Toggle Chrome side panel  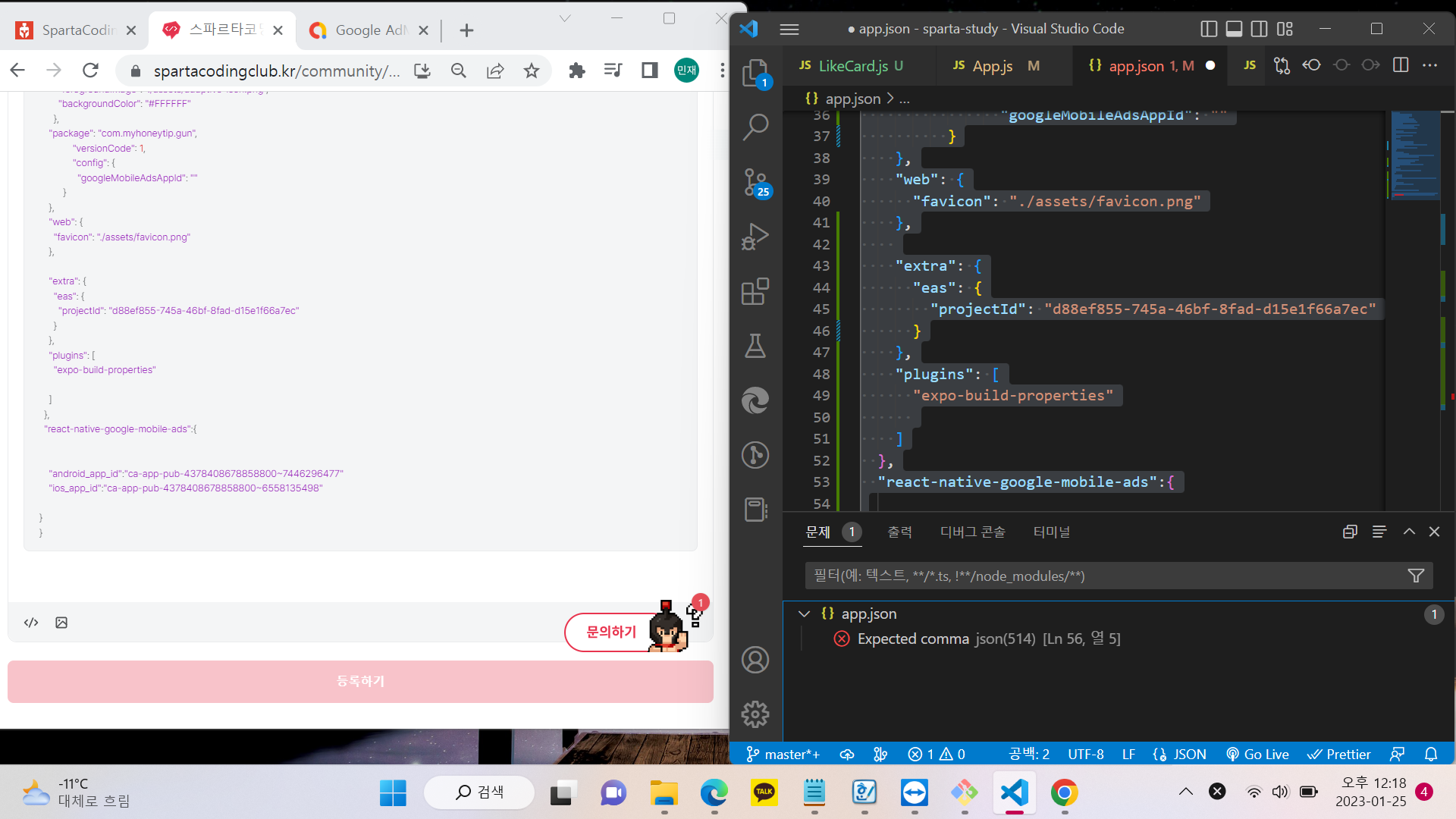pyautogui.click(x=650, y=71)
